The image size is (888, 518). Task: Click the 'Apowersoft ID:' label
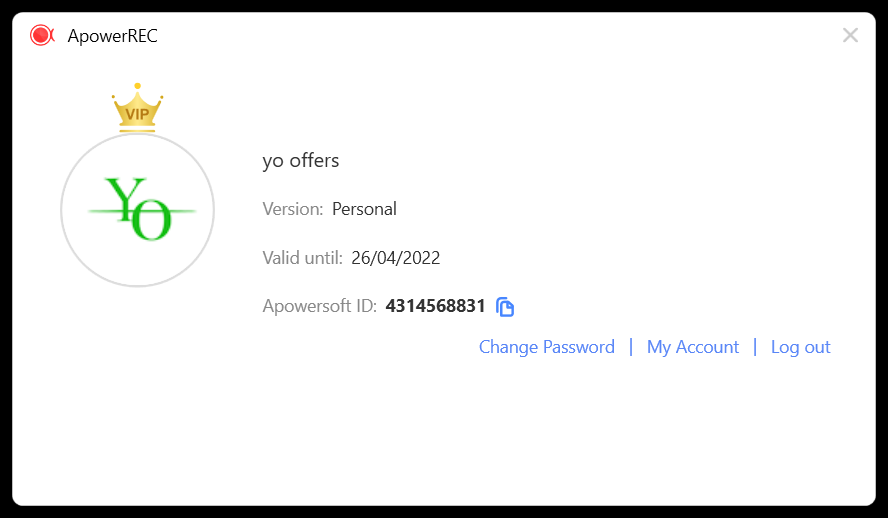319,306
